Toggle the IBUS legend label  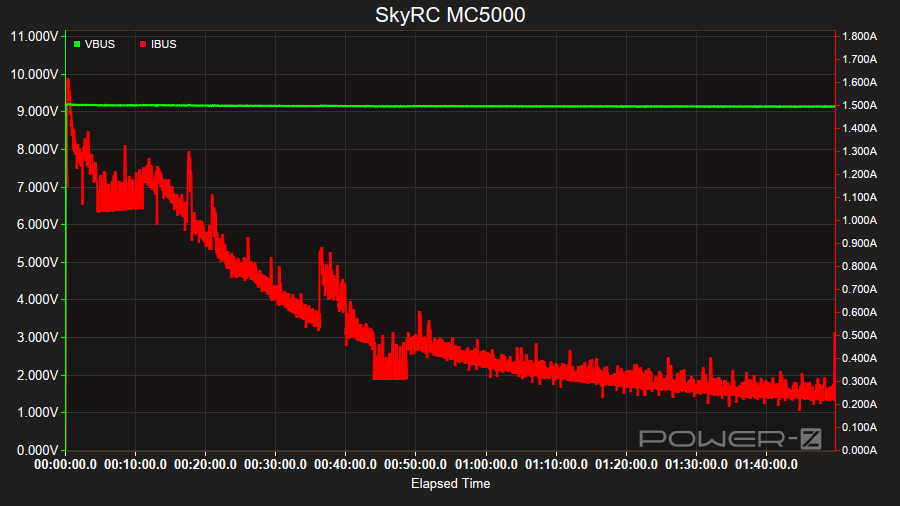[164, 44]
